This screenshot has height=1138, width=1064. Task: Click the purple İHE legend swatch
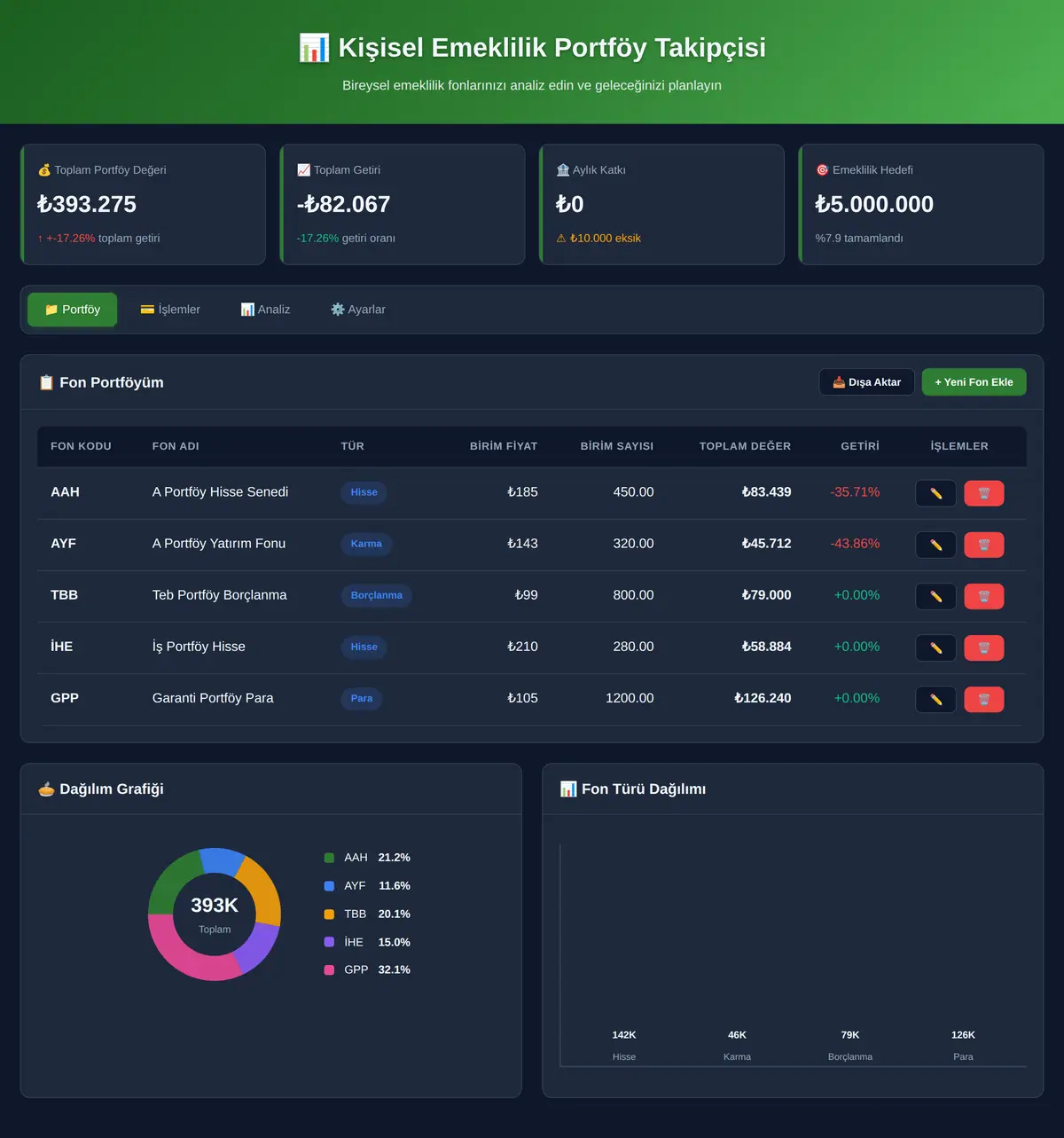pyautogui.click(x=329, y=942)
